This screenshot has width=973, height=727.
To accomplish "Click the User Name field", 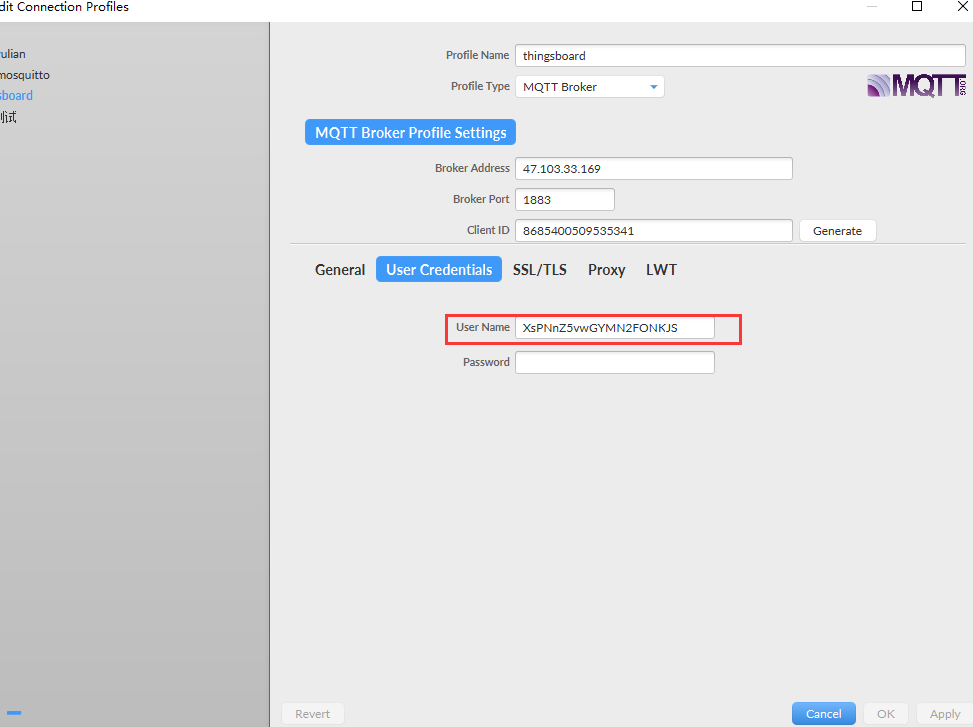I will [x=614, y=328].
